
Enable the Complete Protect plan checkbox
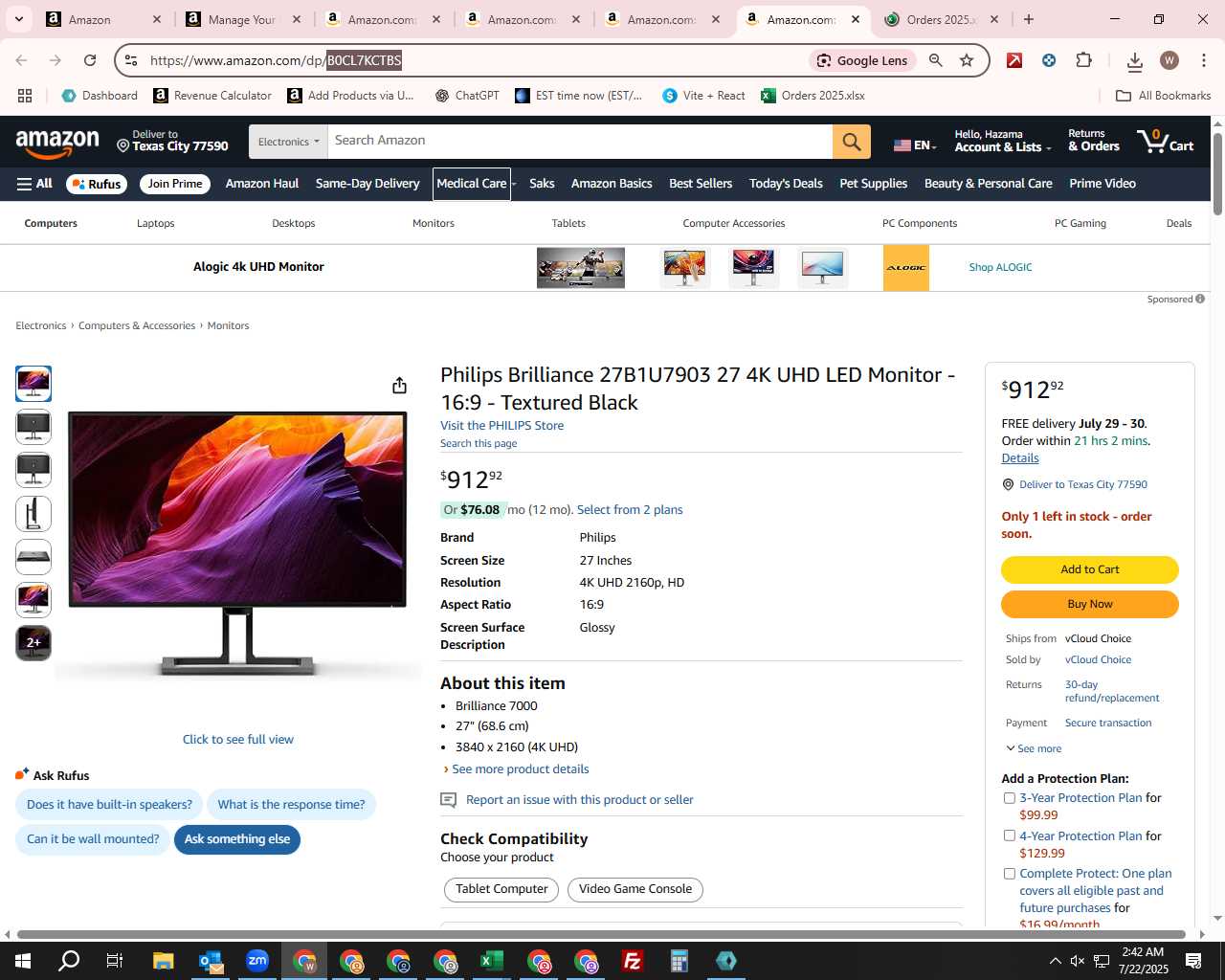[x=1009, y=874]
